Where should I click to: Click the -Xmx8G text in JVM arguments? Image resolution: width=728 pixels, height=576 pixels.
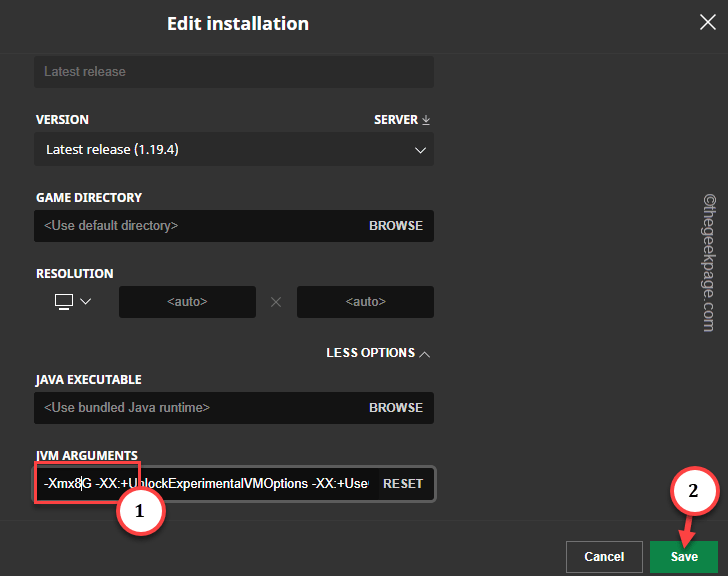point(67,484)
